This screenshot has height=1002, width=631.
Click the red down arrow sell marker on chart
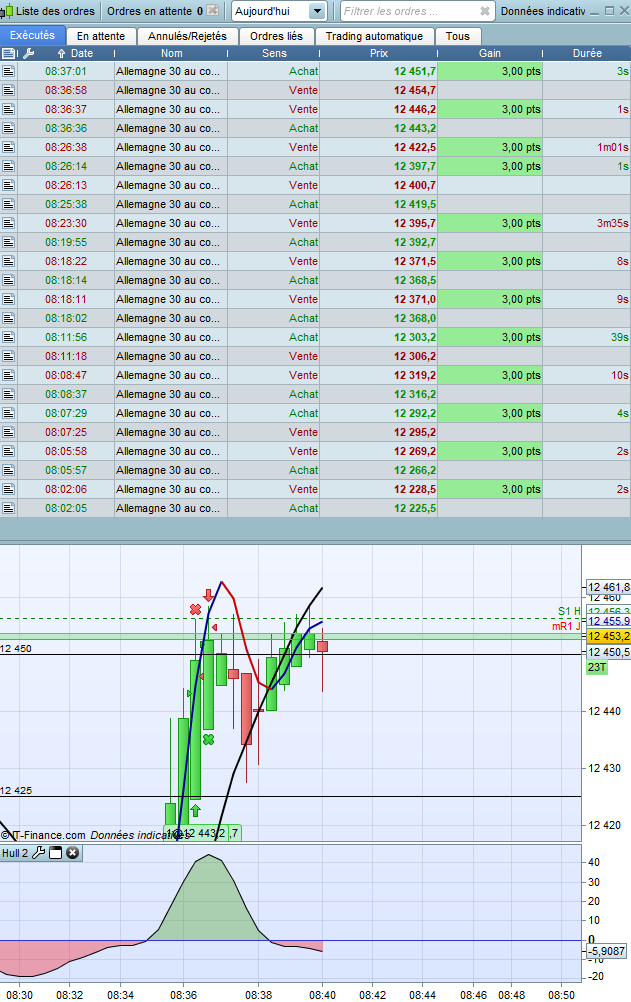coord(208,595)
